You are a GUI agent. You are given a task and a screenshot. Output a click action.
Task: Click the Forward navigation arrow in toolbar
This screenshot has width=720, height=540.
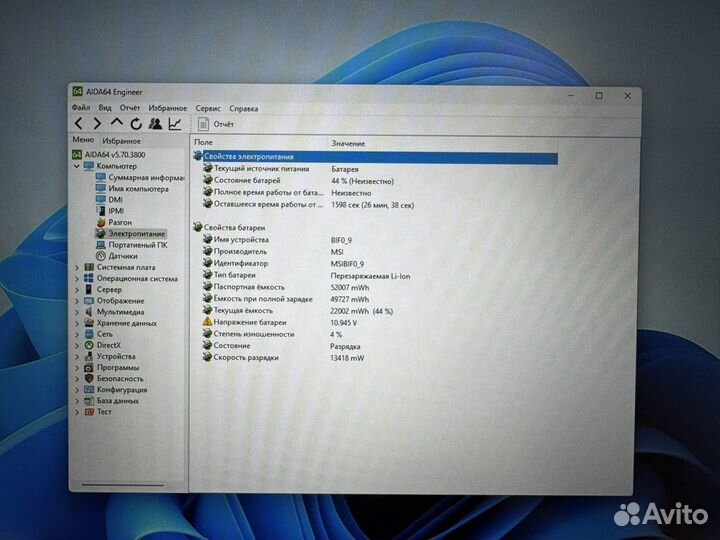click(97, 124)
